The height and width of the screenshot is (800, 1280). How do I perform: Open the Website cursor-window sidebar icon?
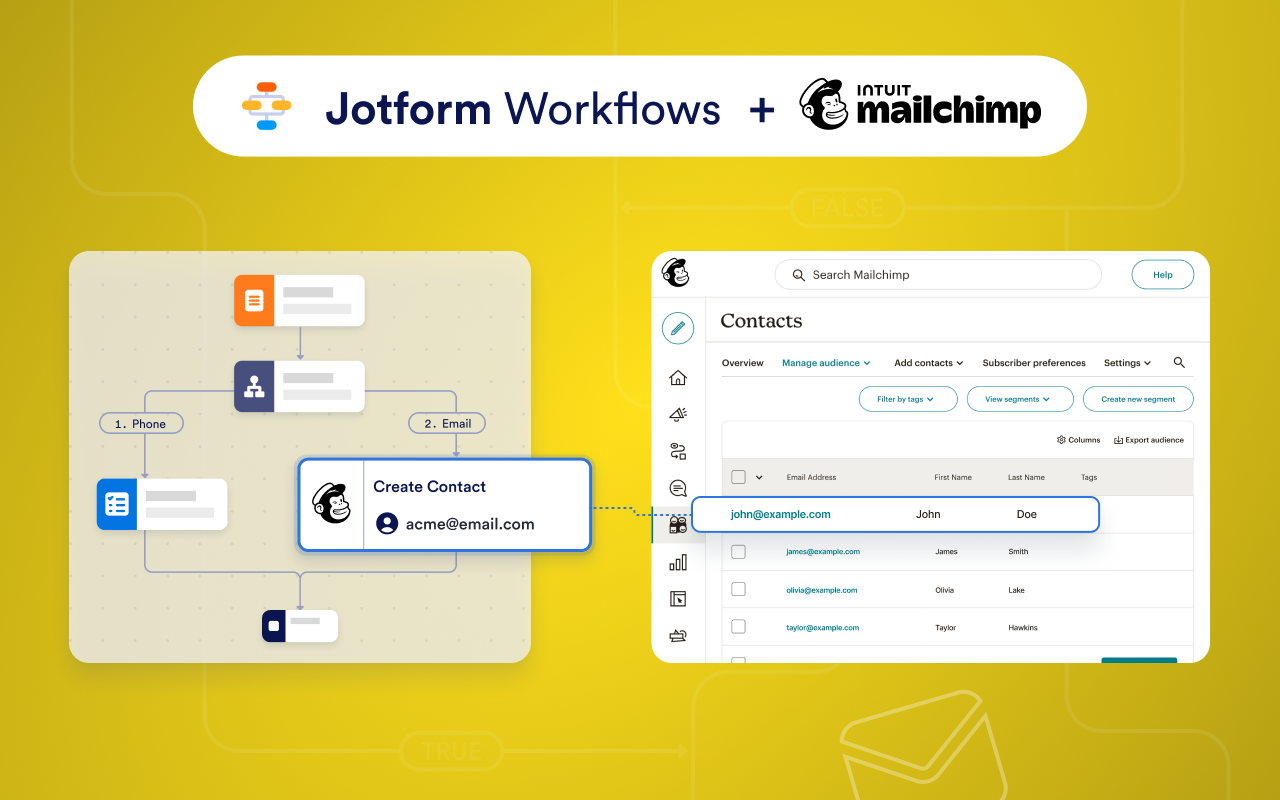click(678, 599)
